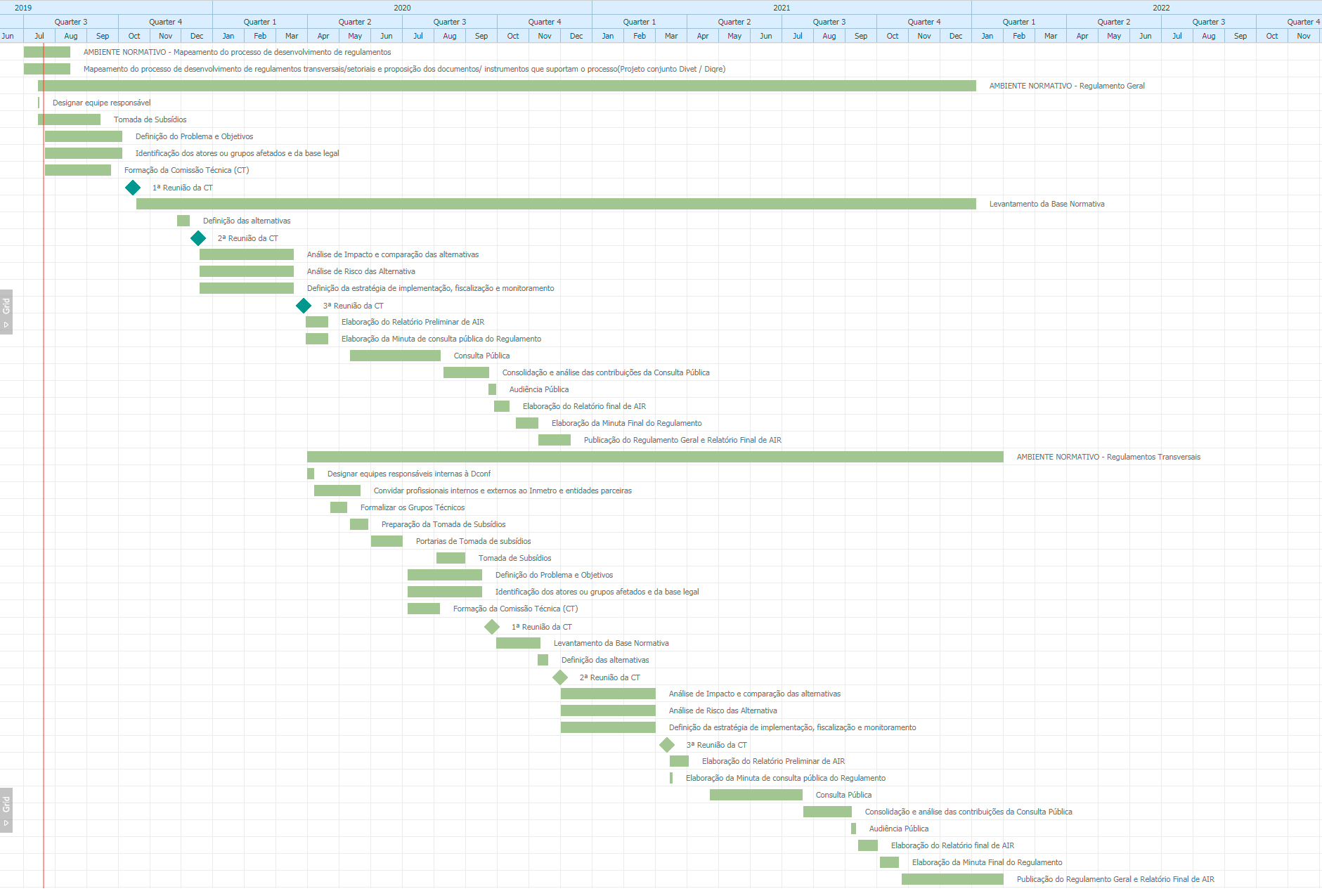Click the Levantamento da Base Normativa long bar
This screenshot has width=1322, height=896.
(x=555, y=204)
